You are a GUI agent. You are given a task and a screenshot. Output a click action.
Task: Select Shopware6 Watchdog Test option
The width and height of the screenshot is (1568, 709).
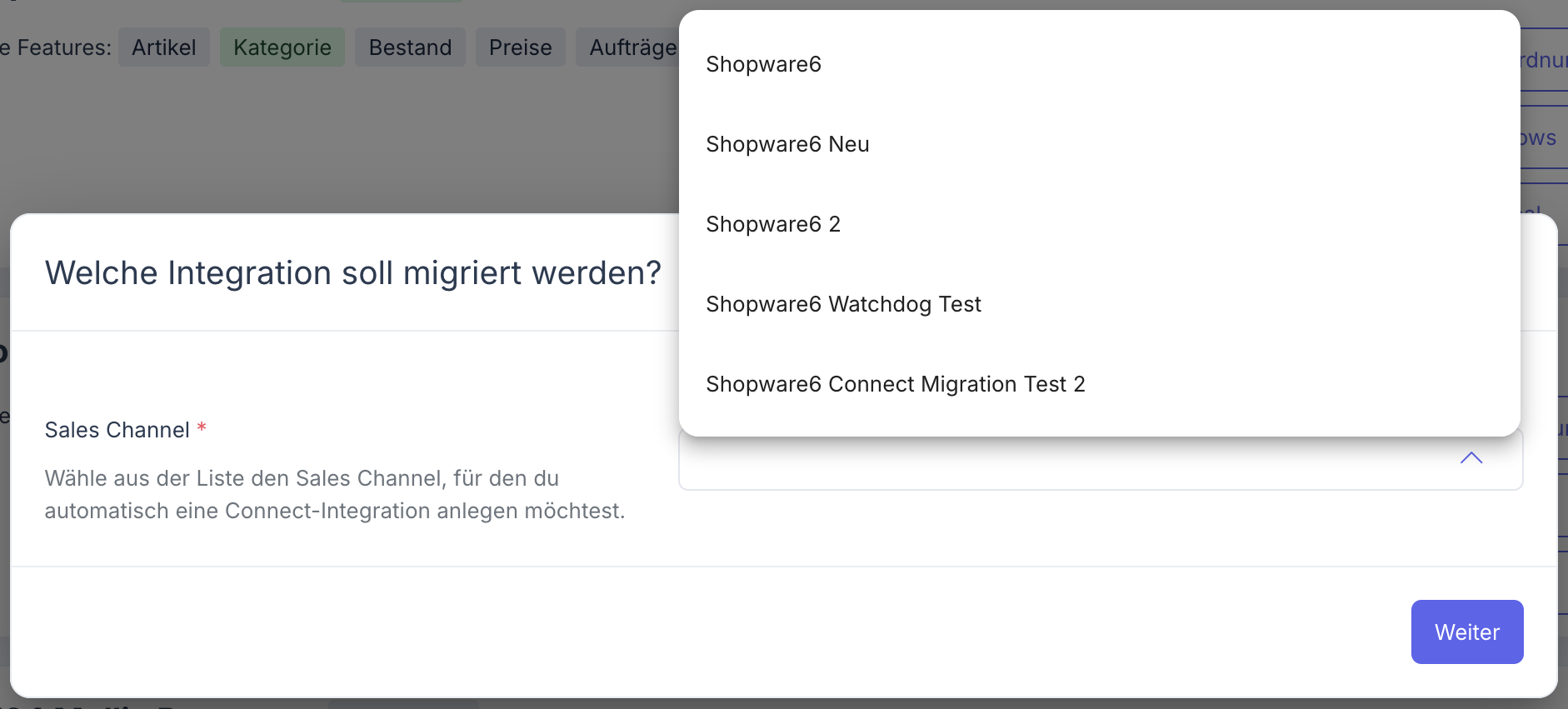843,304
